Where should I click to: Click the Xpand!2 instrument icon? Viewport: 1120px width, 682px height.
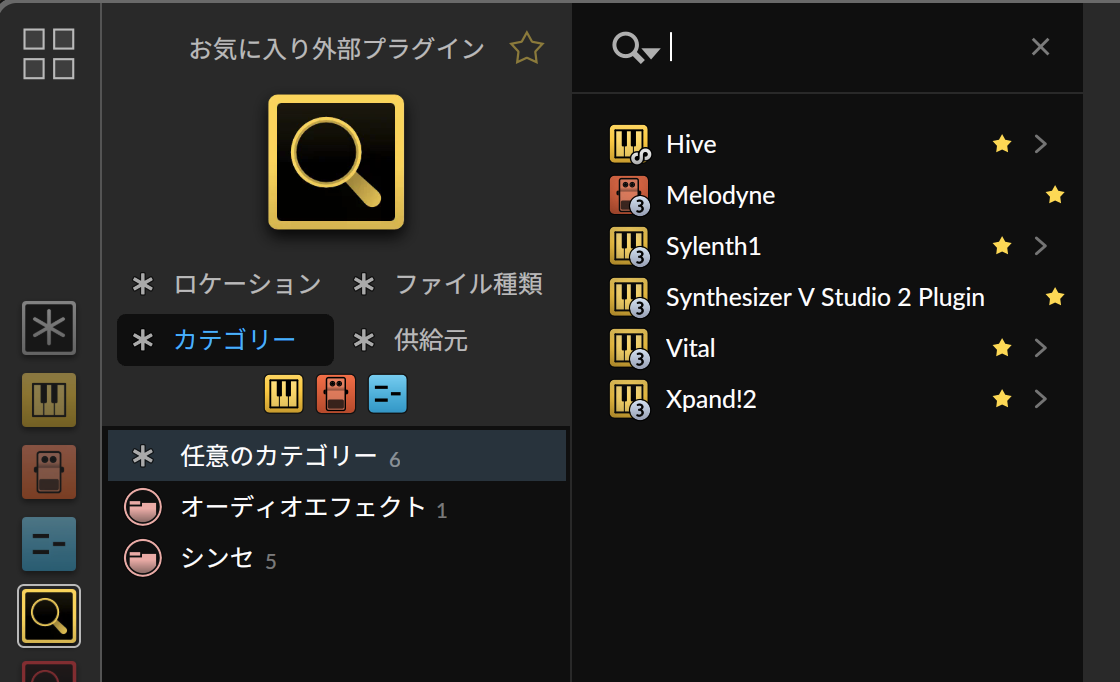(x=629, y=399)
